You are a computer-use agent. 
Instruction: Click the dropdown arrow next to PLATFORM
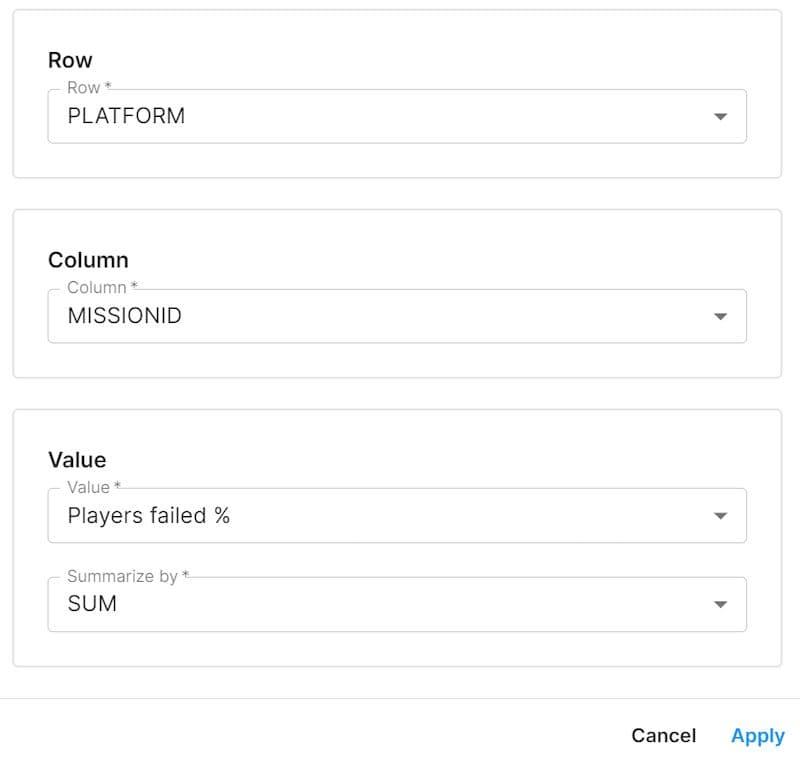[x=723, y=116]
